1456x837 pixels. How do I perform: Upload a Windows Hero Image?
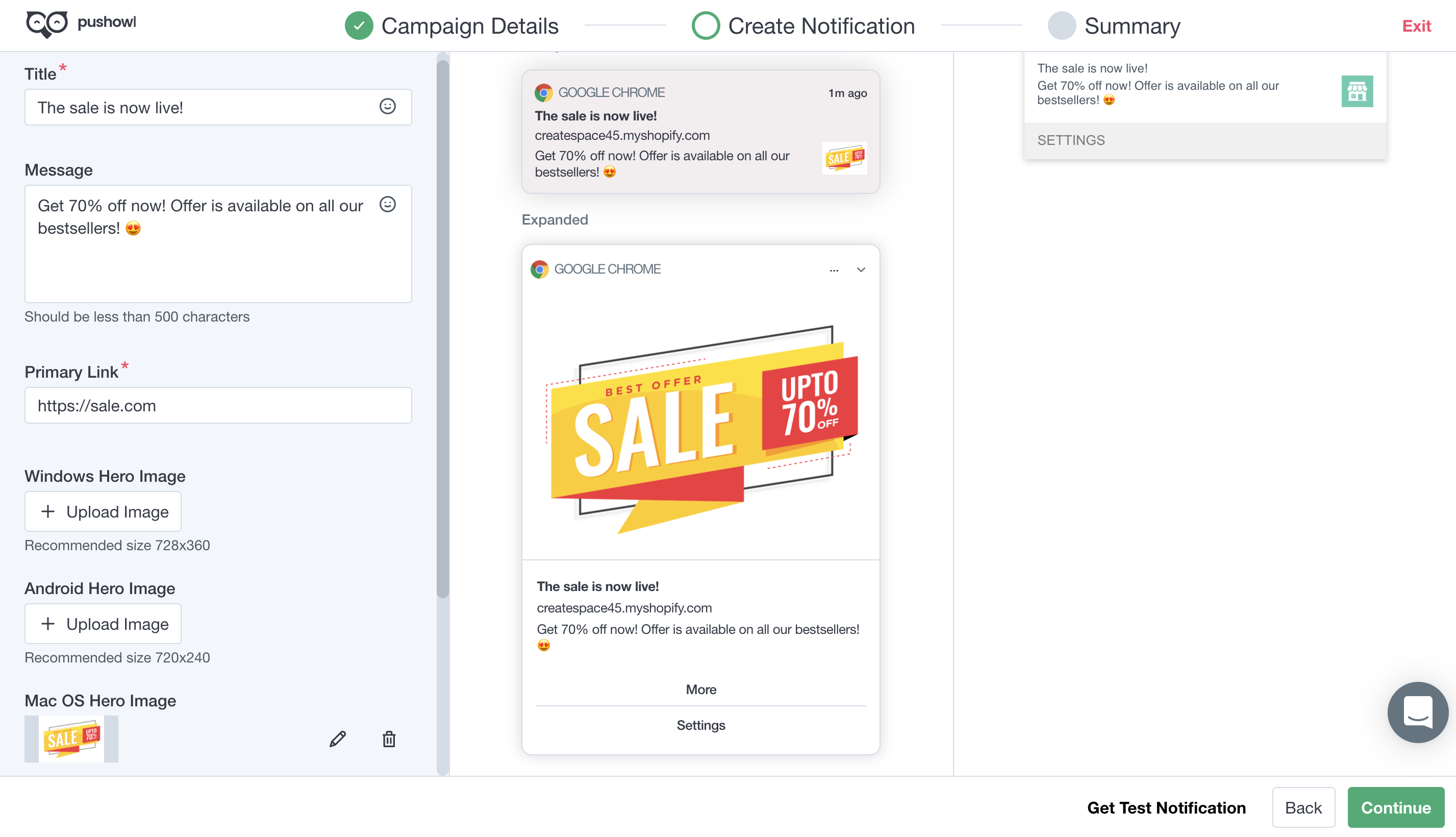[x=103, y=511]
